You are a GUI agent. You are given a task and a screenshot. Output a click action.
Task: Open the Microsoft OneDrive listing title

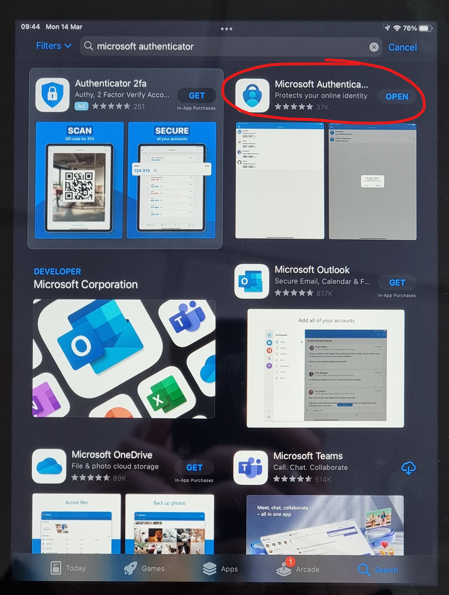coord(112,455)
